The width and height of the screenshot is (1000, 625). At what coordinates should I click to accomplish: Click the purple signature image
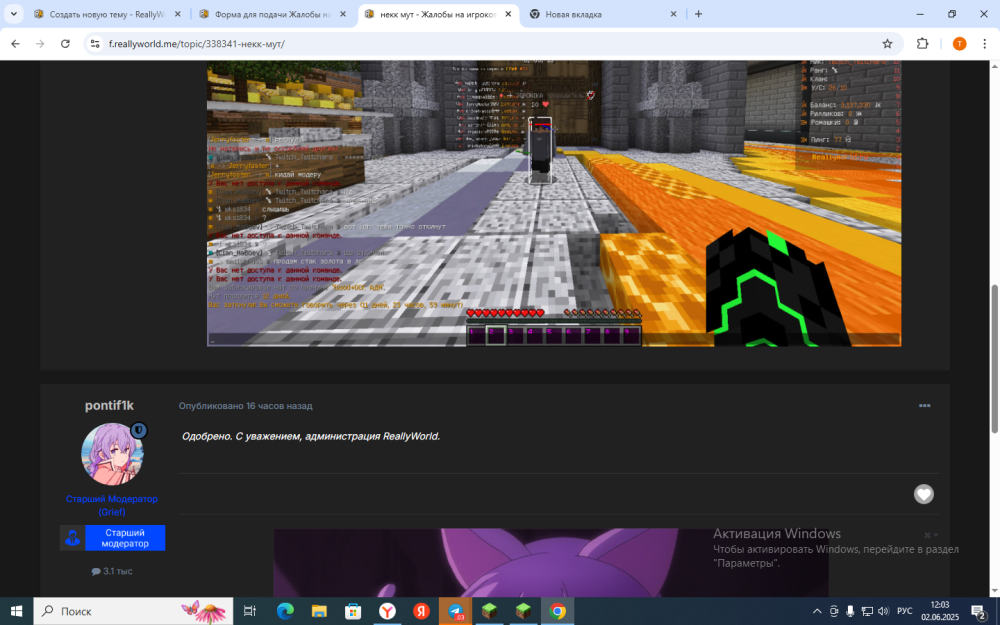click(x=551, y=562)
